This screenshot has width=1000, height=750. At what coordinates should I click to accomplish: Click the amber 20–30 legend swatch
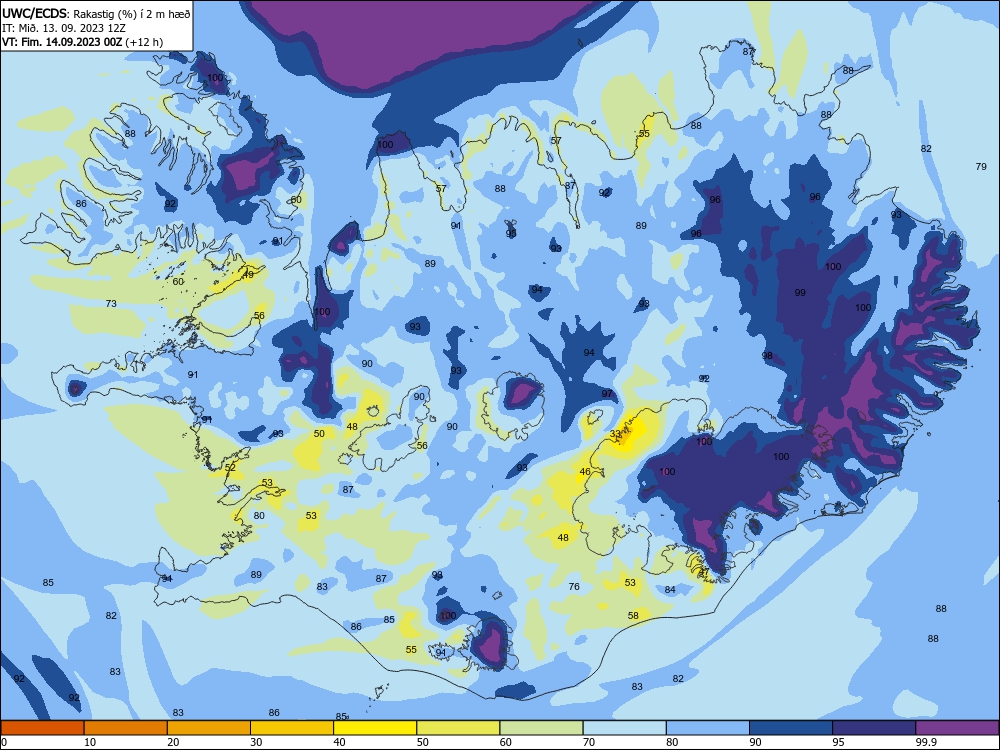click(x=209, y=728)
